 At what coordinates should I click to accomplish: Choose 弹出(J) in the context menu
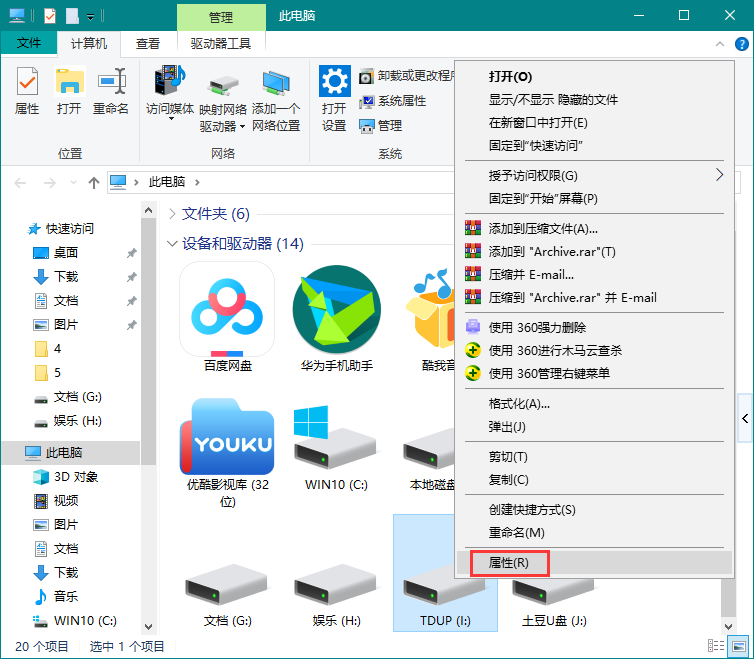point(594,427)
